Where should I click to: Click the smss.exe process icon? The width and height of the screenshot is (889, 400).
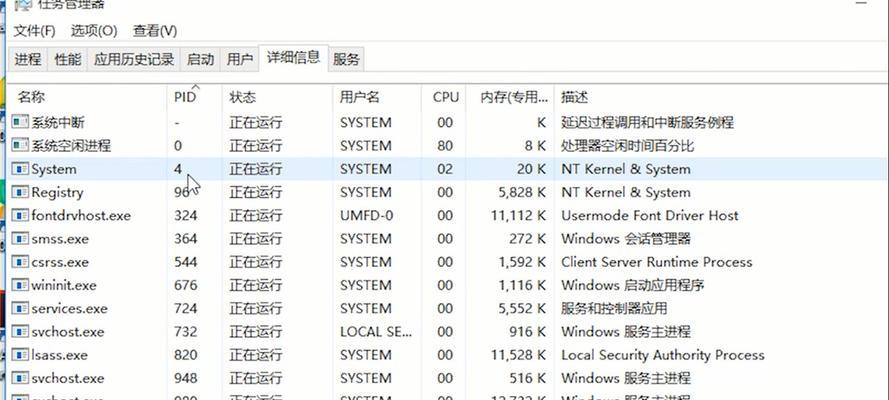pos(20,238)
